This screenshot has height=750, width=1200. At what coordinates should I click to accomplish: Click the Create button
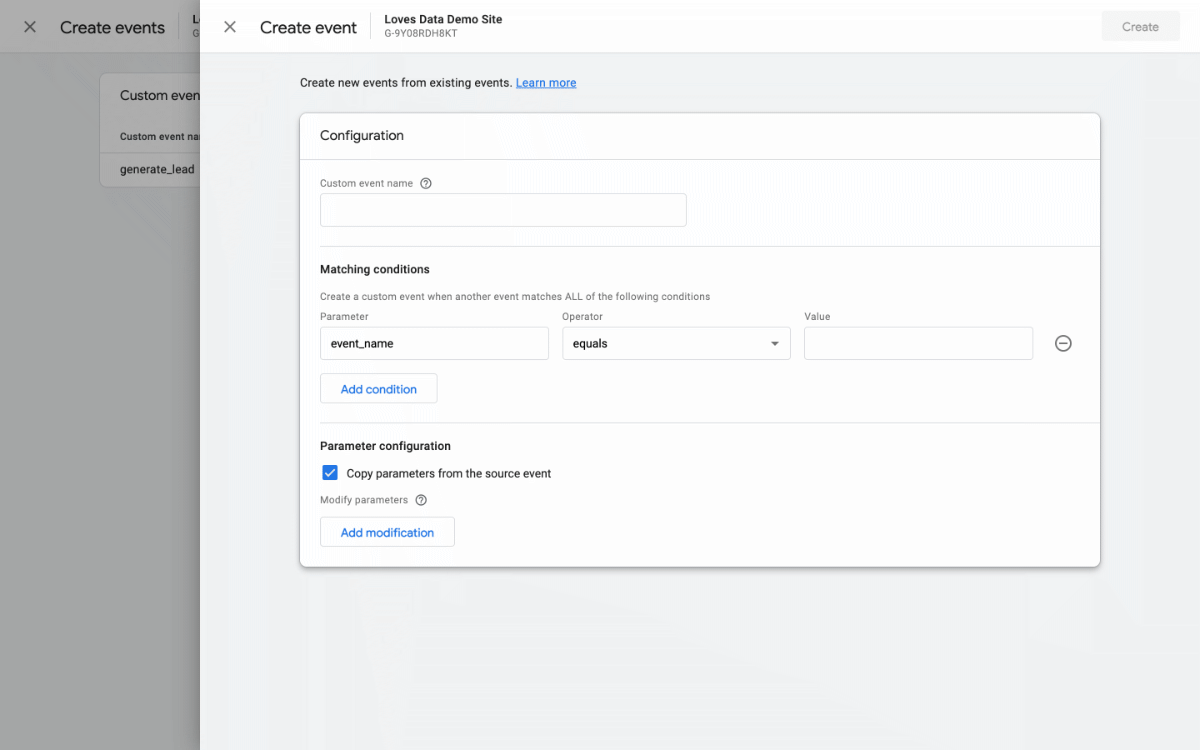[1139, 27]
